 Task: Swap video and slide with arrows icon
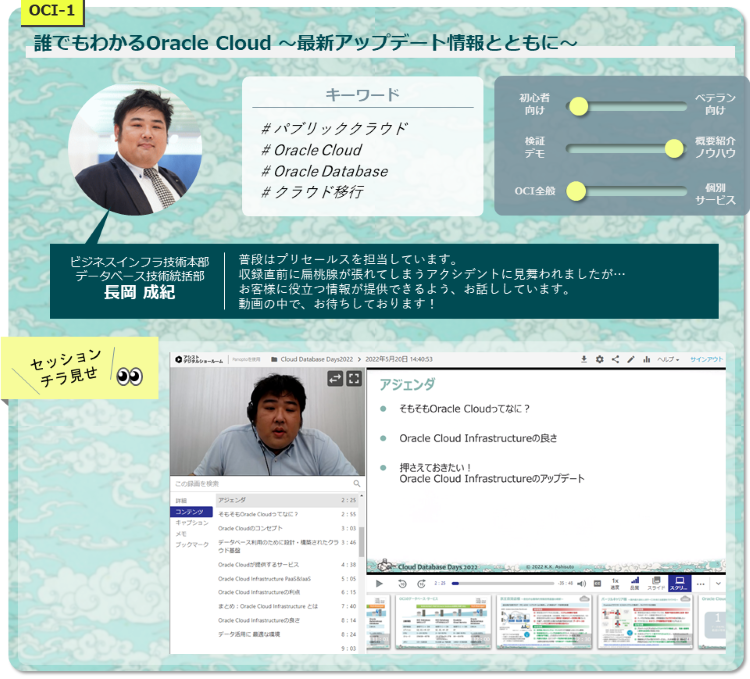pyautogui.click(x=335, y=379)
